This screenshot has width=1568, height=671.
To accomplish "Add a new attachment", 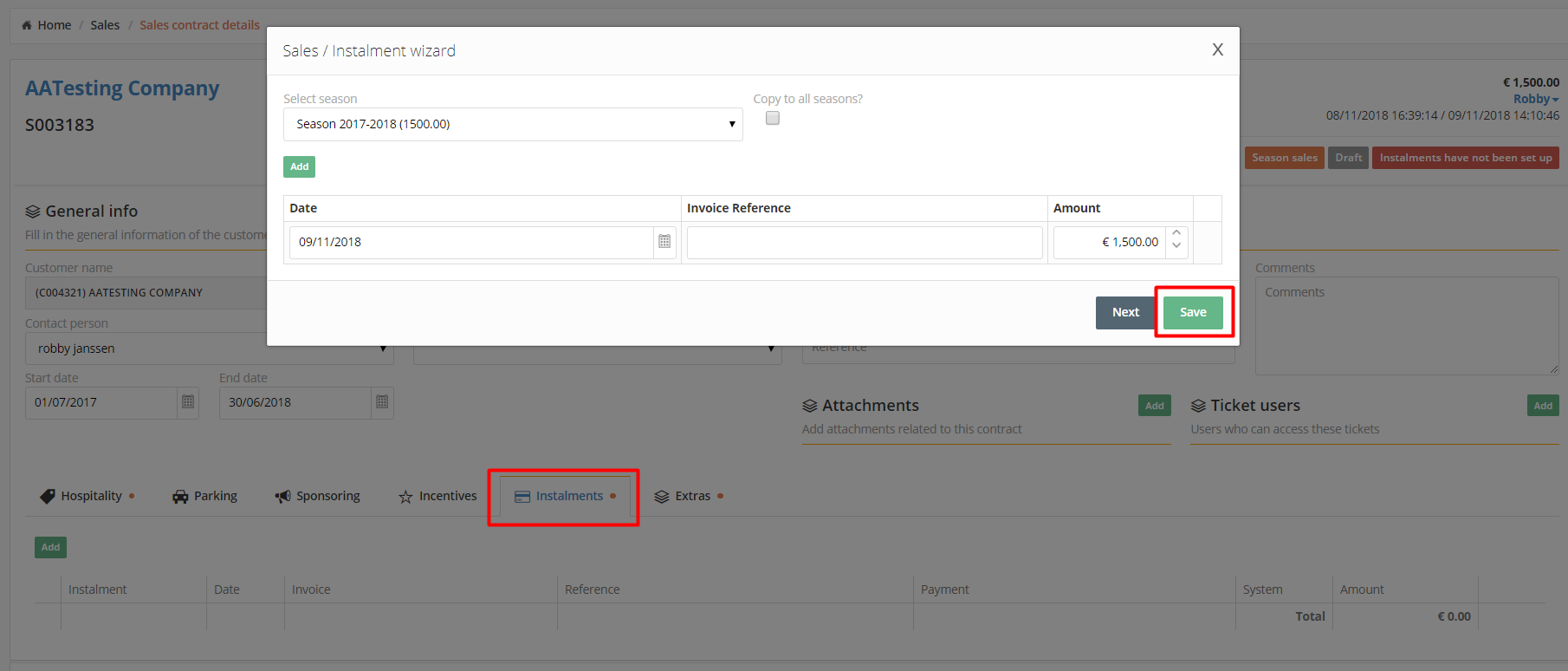I will point(1155,406).
